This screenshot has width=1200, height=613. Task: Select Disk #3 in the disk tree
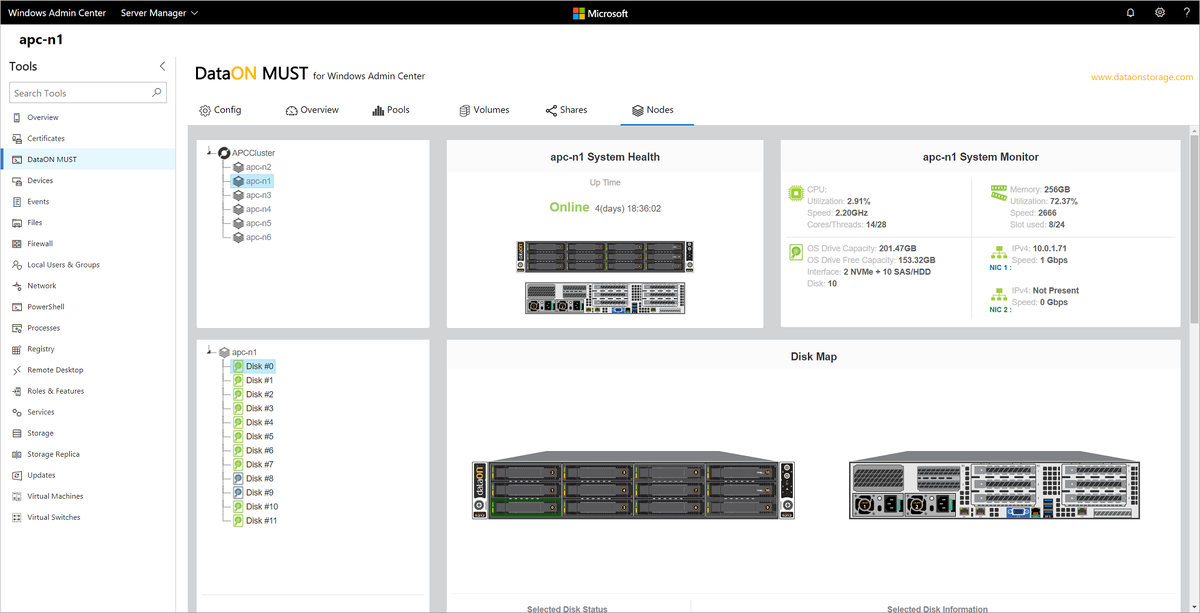(x=253, y=408)
